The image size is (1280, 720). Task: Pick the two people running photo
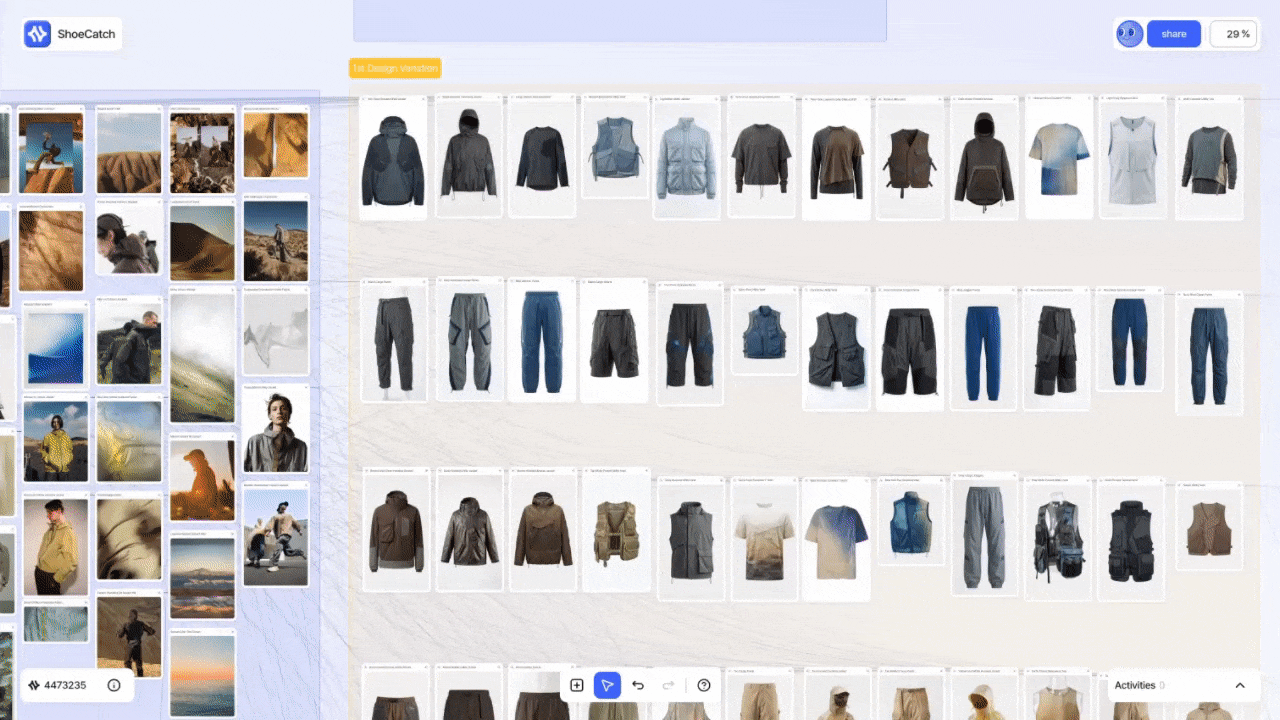coord(276,535)
